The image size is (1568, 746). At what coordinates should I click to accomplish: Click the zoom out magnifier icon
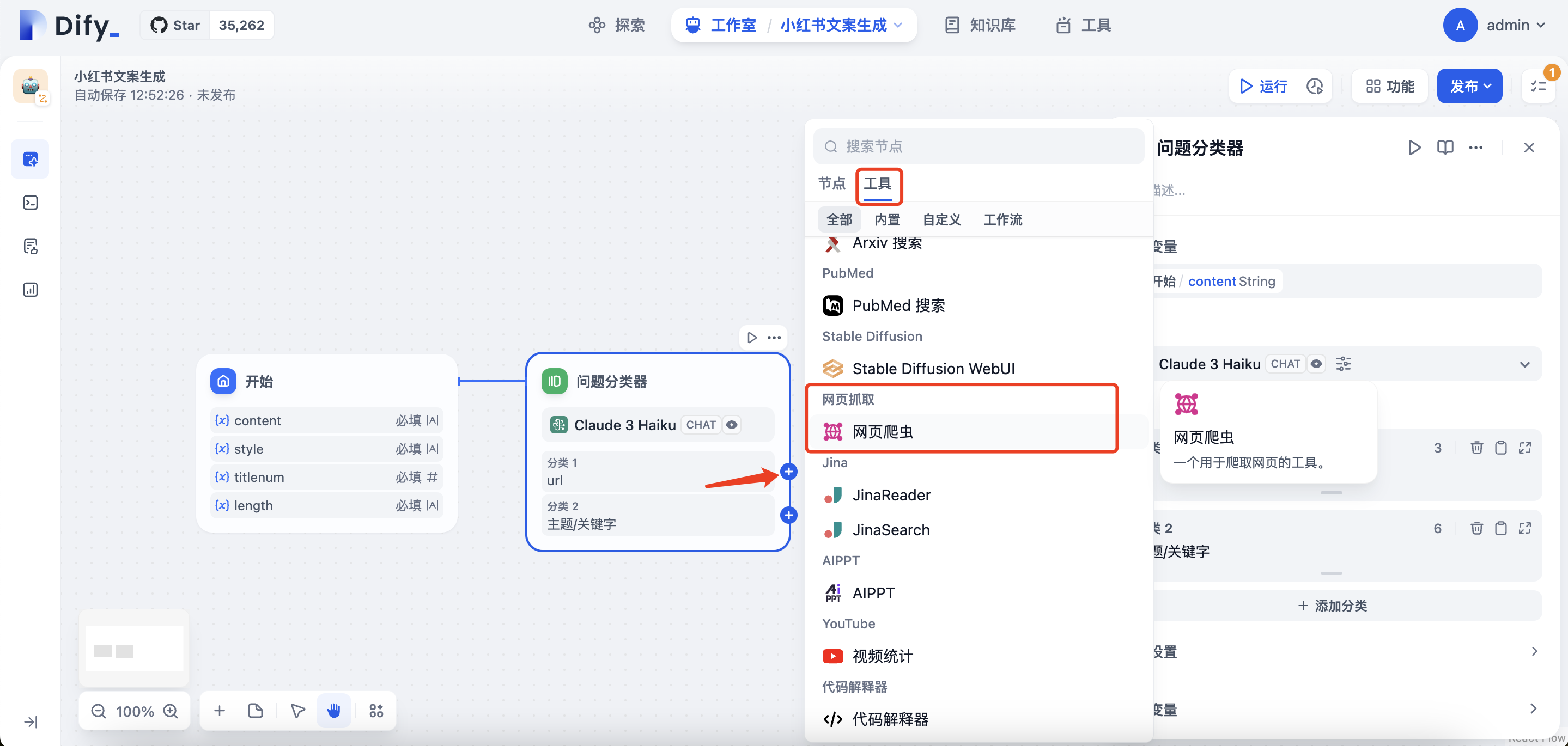pos(99,711)
